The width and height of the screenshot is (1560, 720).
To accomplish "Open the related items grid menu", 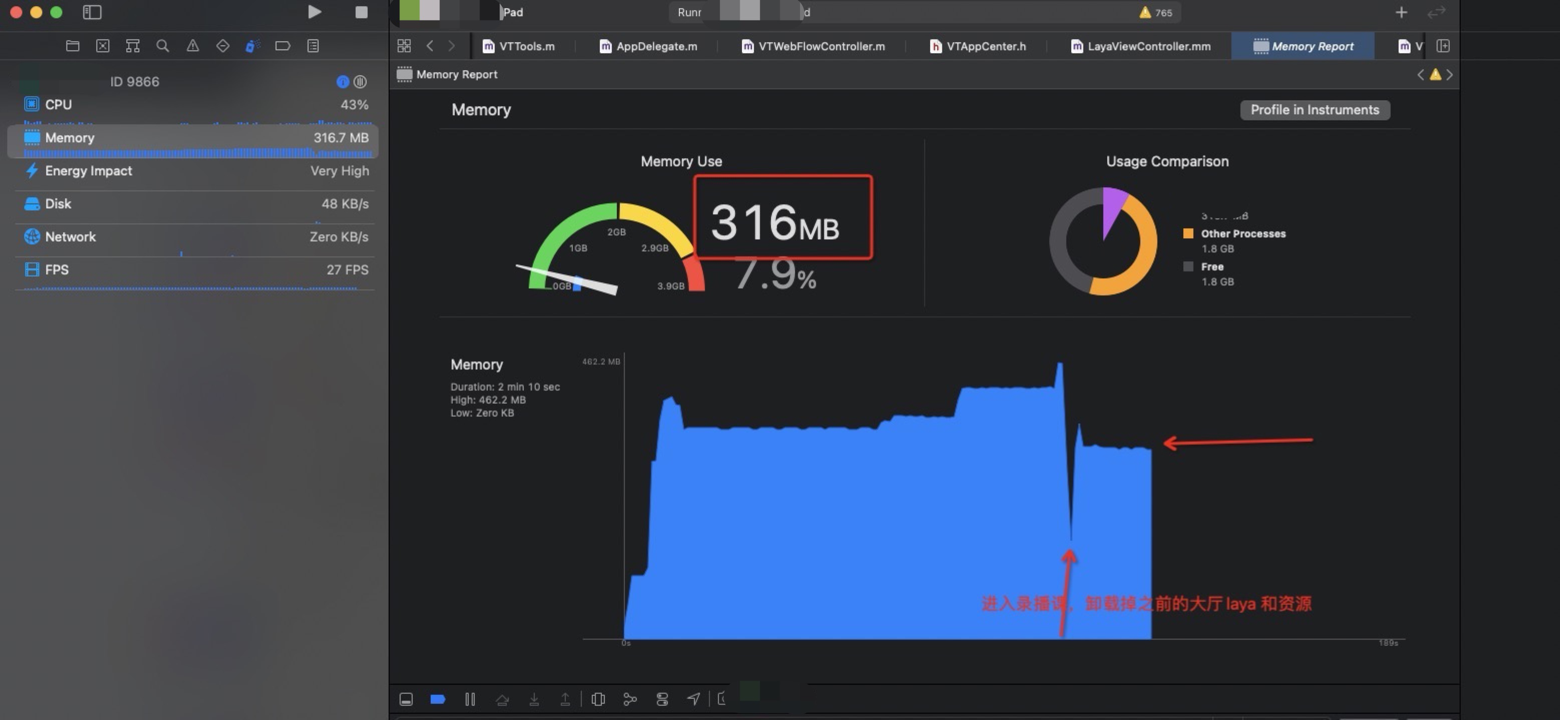I will click(404, 46).
